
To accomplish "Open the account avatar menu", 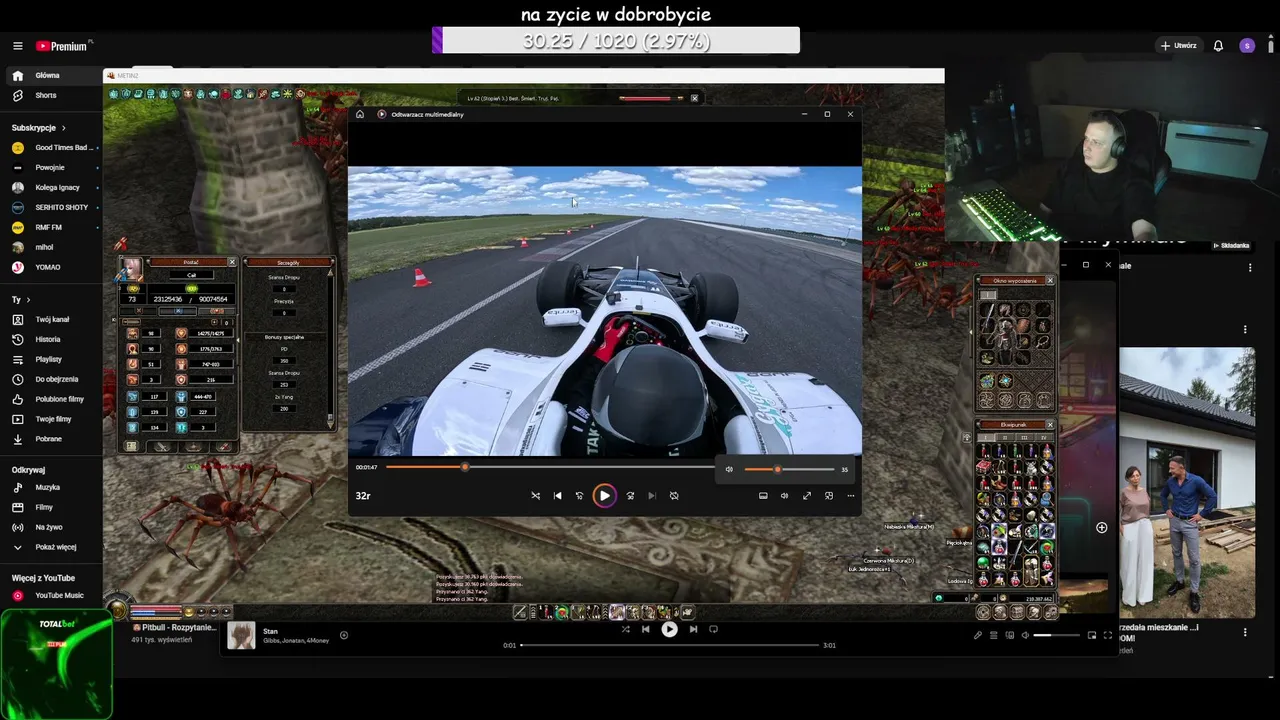I will [1247, 46].
